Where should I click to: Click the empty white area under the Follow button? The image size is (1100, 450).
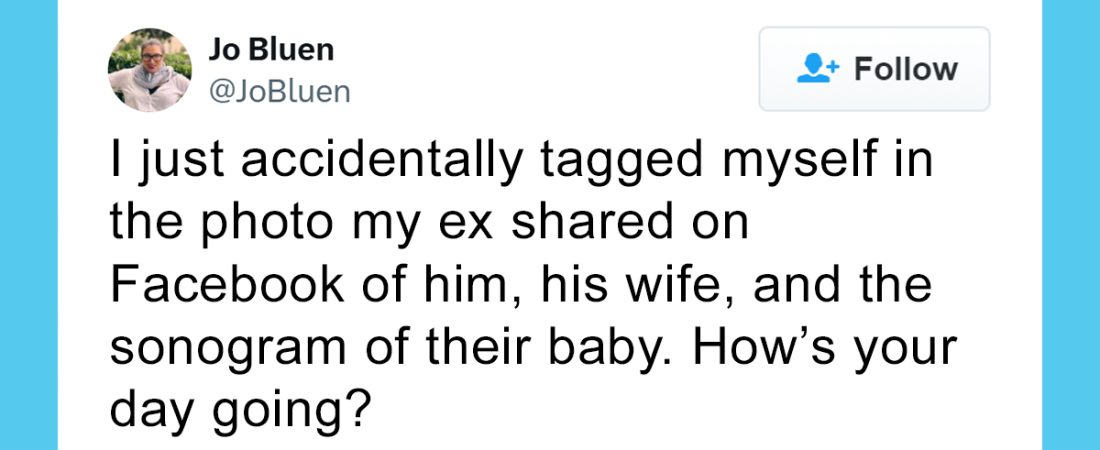[x=874, y=126]
